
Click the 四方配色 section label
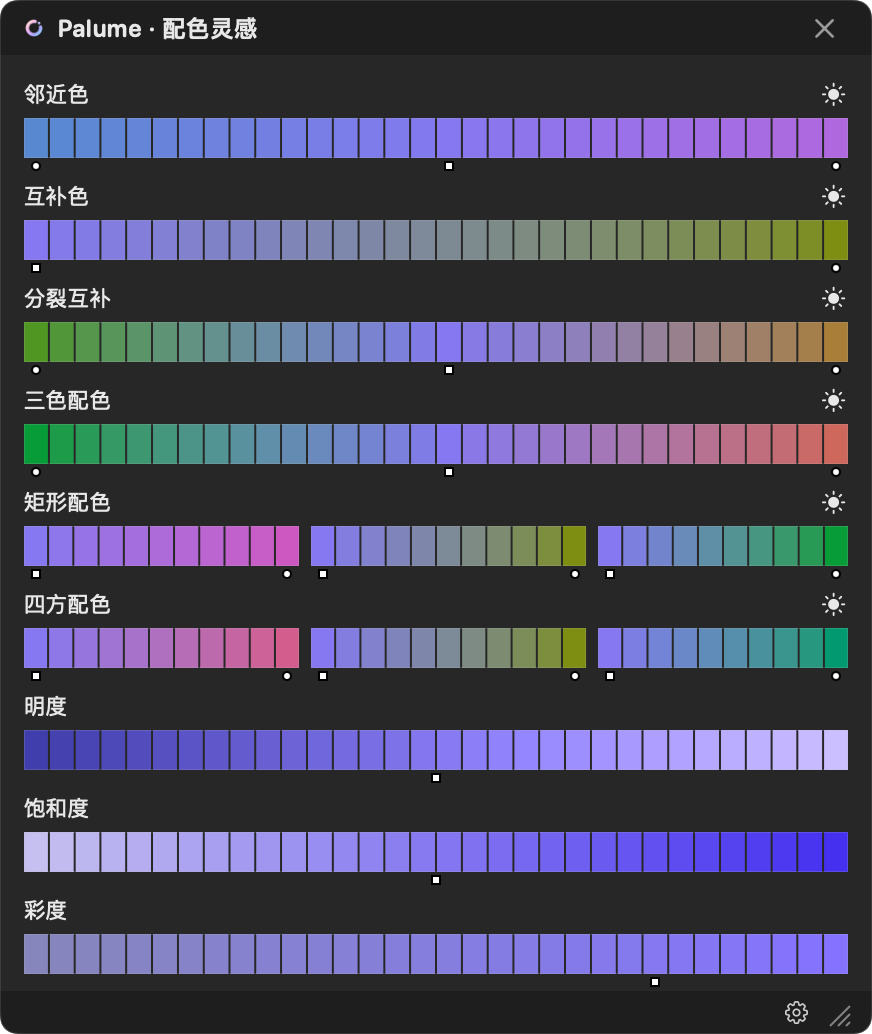(x=67, y=605)
